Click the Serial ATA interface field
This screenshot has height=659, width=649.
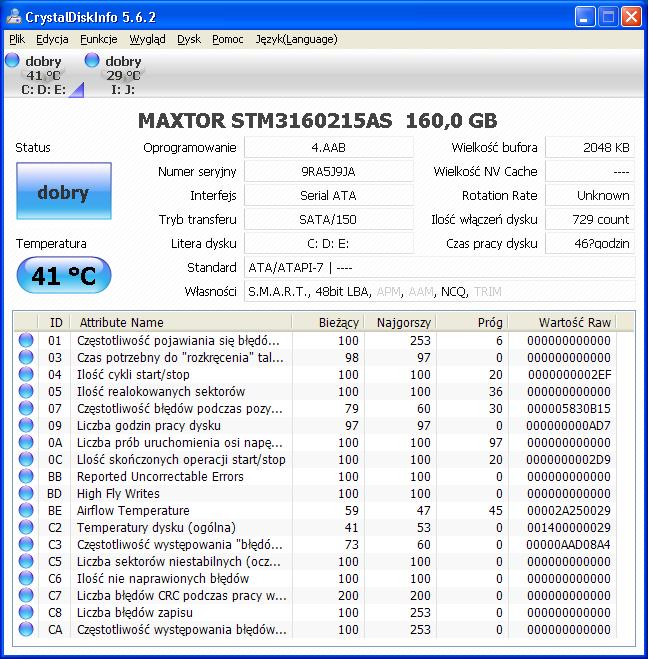[329, 195]
